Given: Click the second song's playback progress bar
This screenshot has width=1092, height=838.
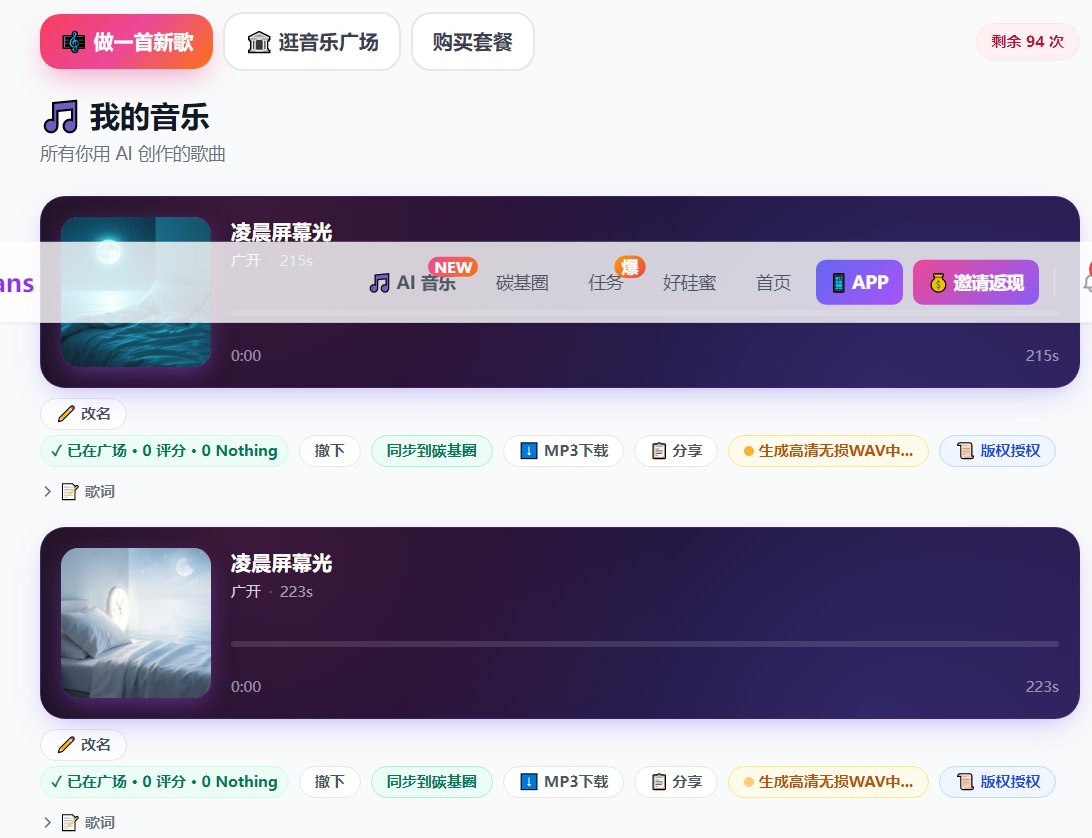Looking at the screenshot, I should coord(644,644).
